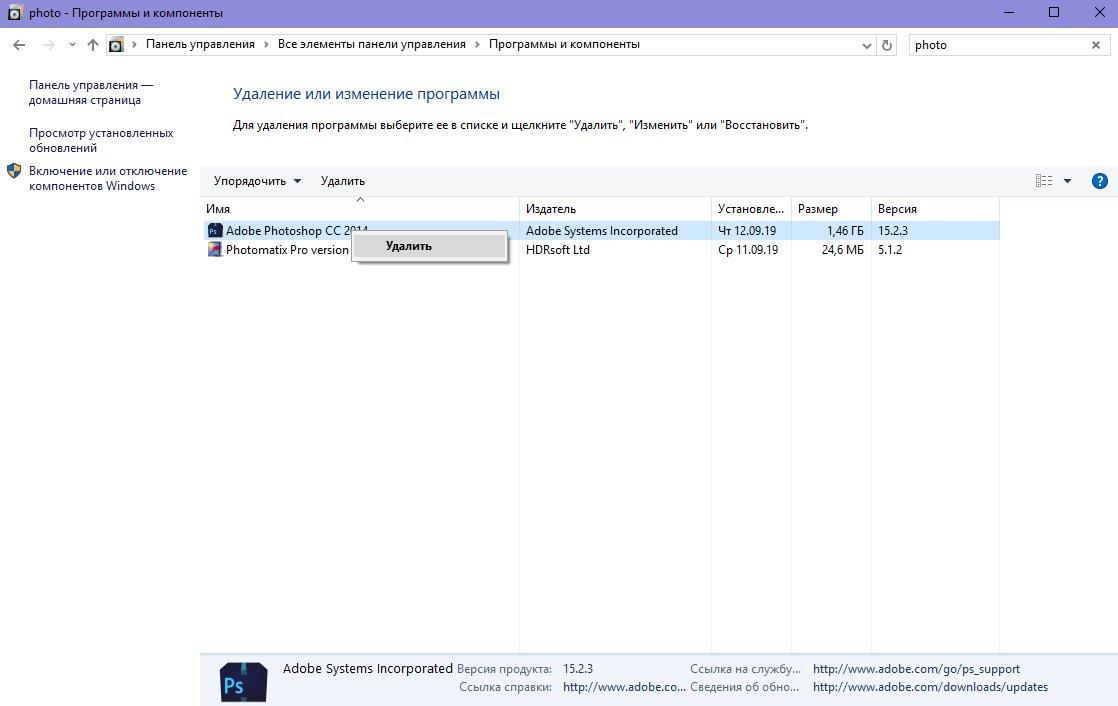The width and height of the screenshot is (1118, 706).
Task: Click the ps_support URL in details pane
Action: [916, 669]
